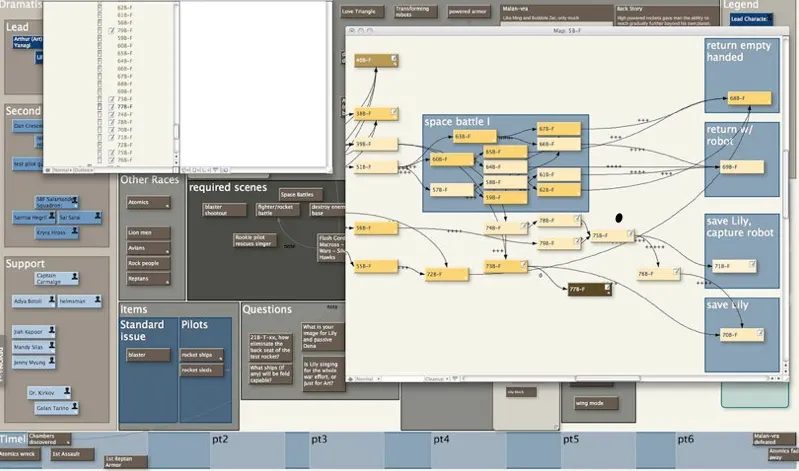
Task: Select note 56B-F on the map
Action: 376,228
